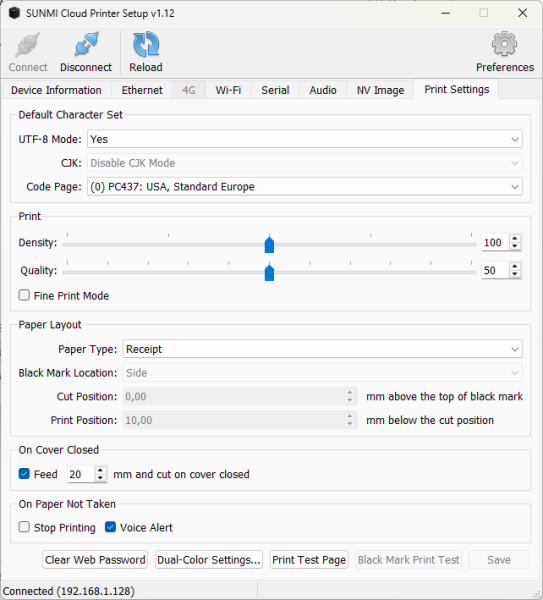Screen dimensions: 543x600
Task: Close the SUNMI Cloud Printer Setup window
Action: click(522, 13)
